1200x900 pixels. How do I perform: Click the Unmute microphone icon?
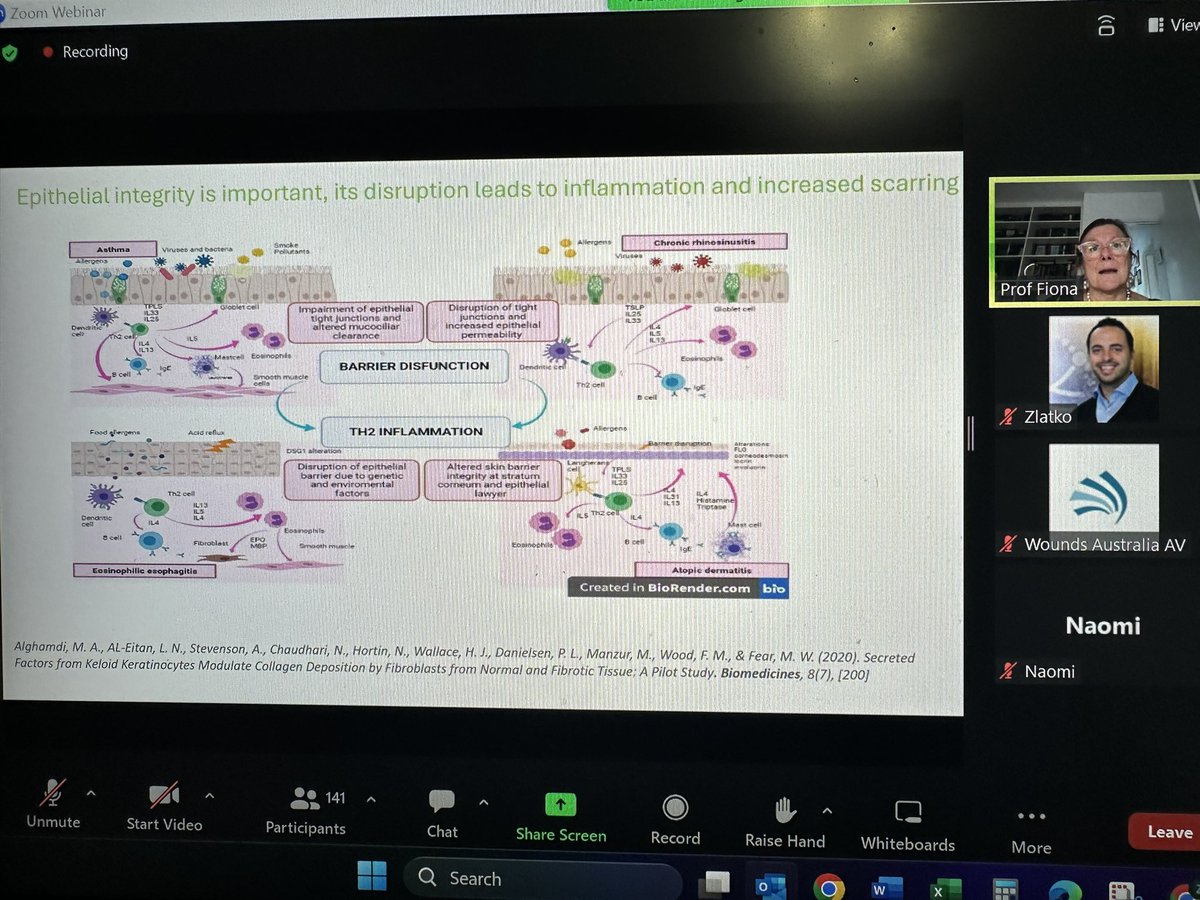click(x=51, y=794)
